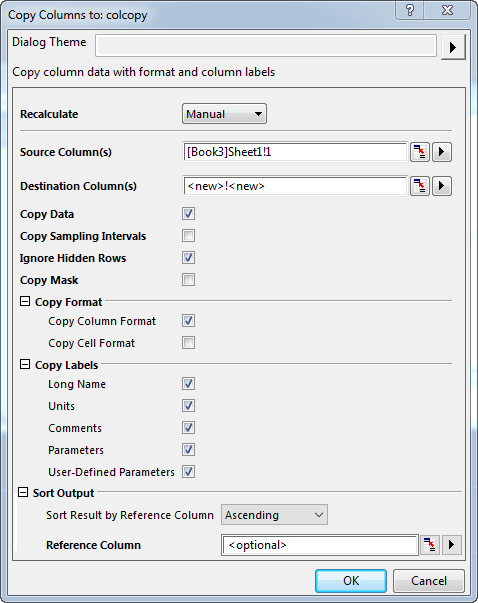
Task: Click the 'Copy Columns to: colcopy' title text
Action: [x=78, y=15]
